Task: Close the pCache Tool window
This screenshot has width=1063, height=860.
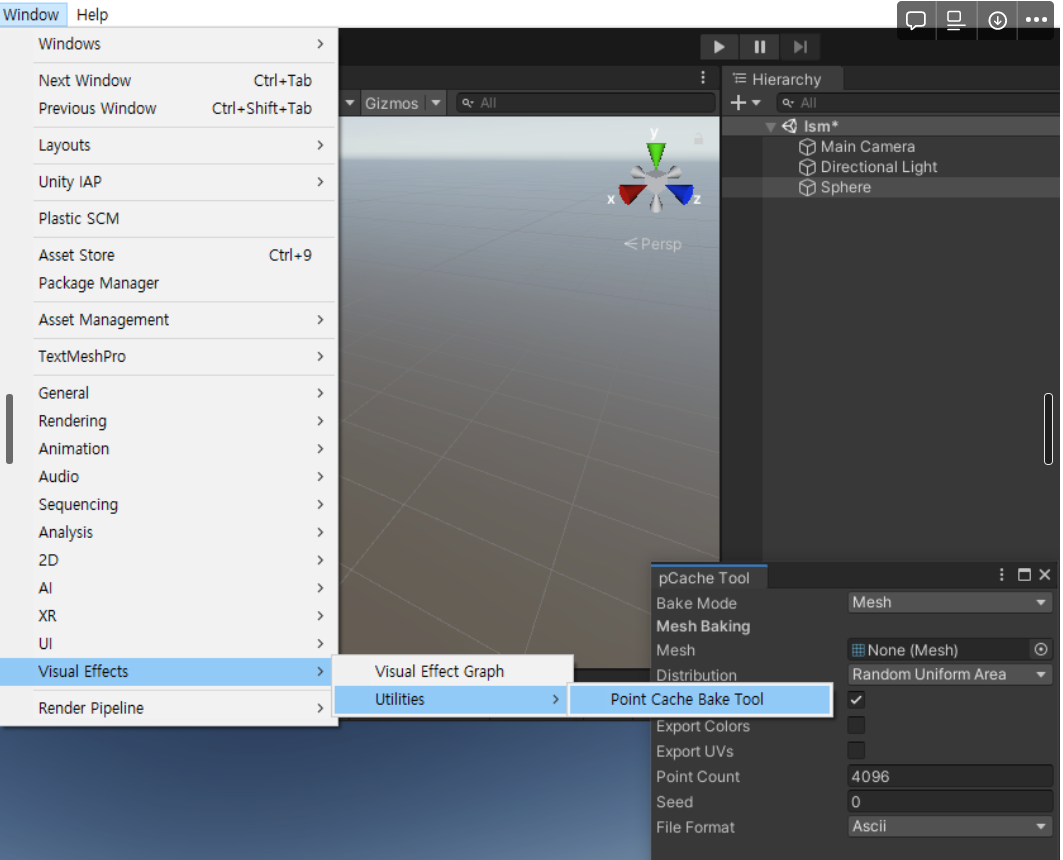Action: [x=1045, y=575]
